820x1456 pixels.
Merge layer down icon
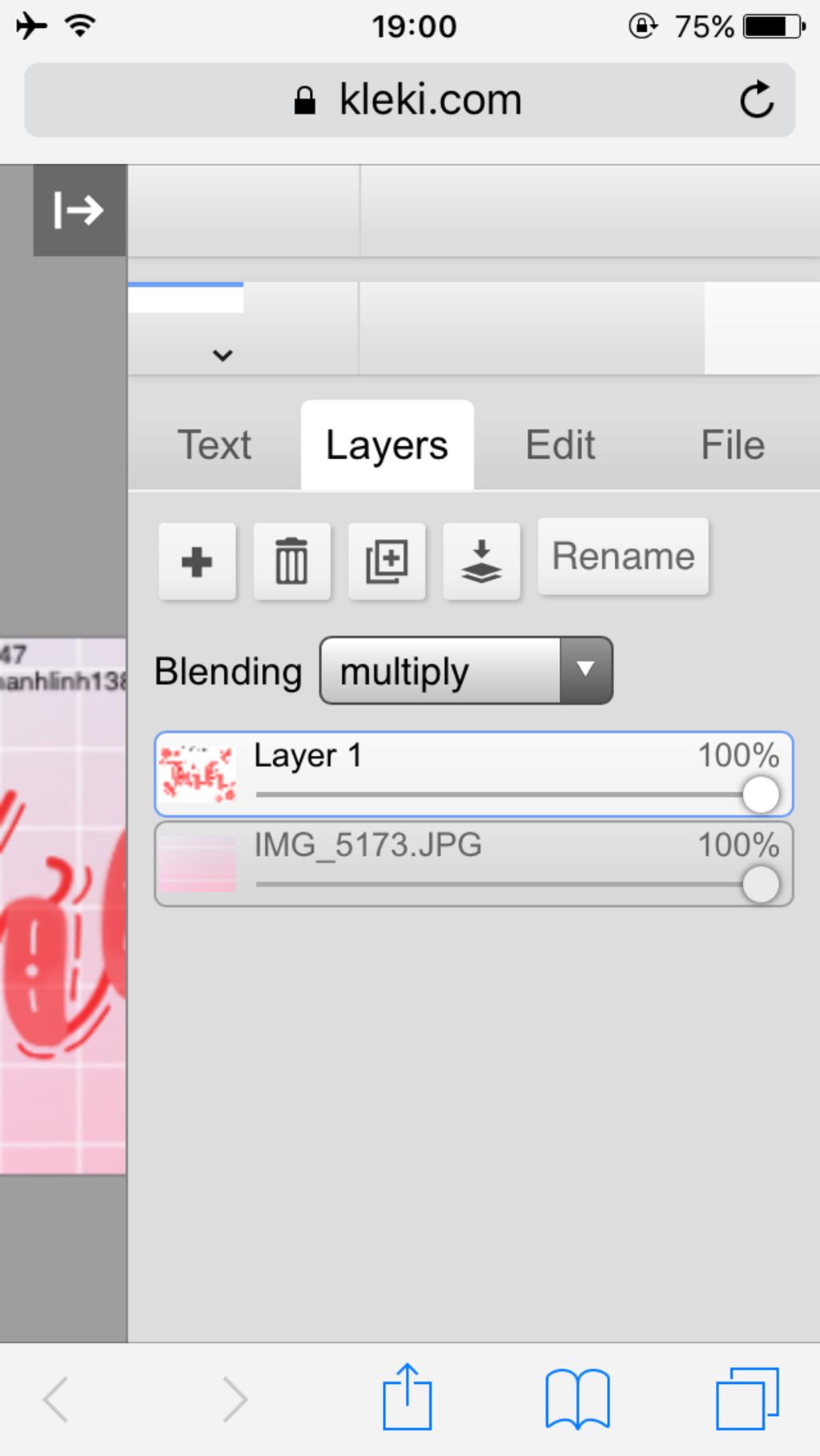pos(481,561)
